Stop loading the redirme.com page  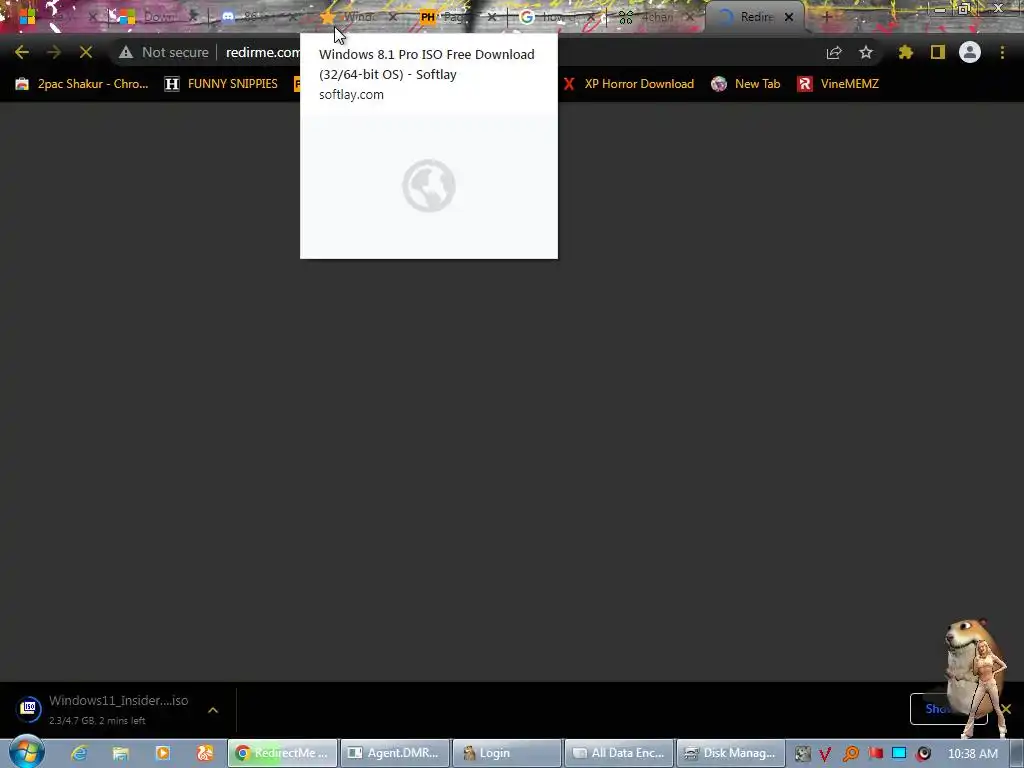86,52
